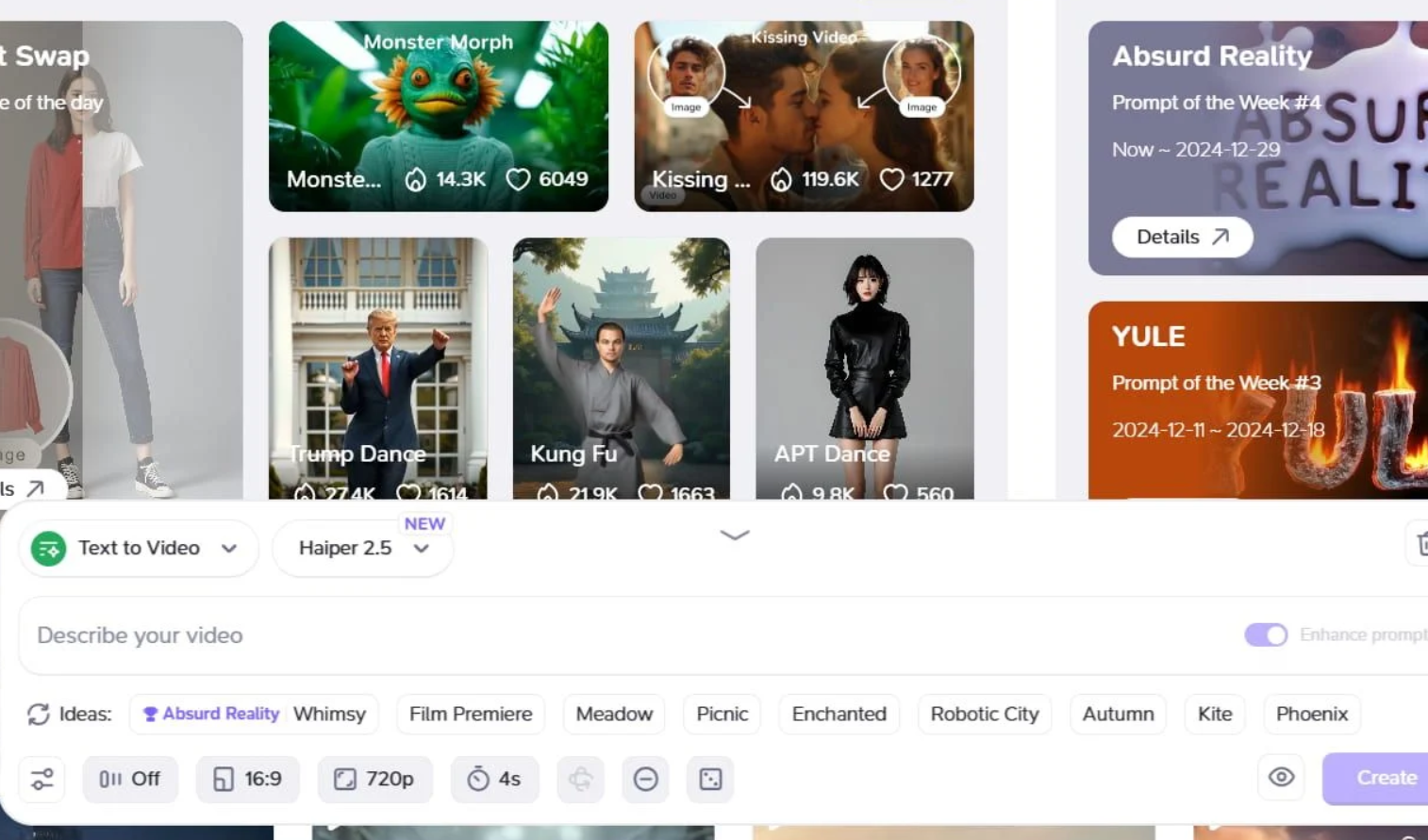Click the negative prompt minus-circle icon

coord(645,779)
